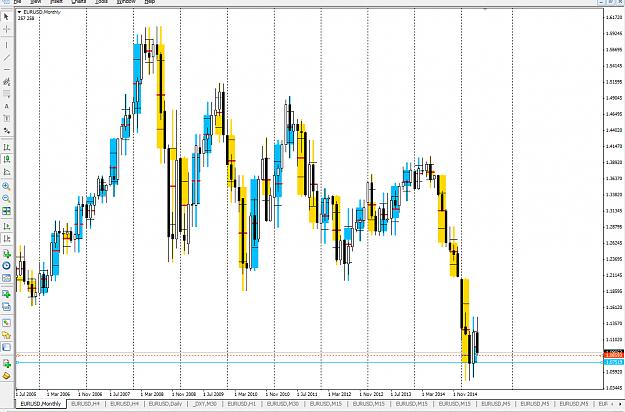Select the trendline drawing tool
The height and width of the screenshot is (412, 625).
(6, 58)
